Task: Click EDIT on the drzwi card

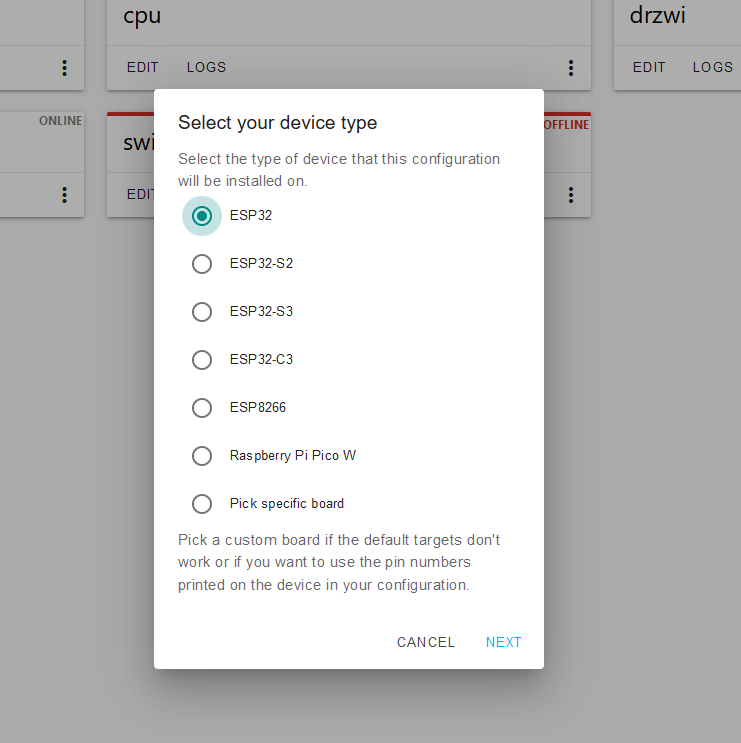Action: pyautogui.click(x=649, y=67)
